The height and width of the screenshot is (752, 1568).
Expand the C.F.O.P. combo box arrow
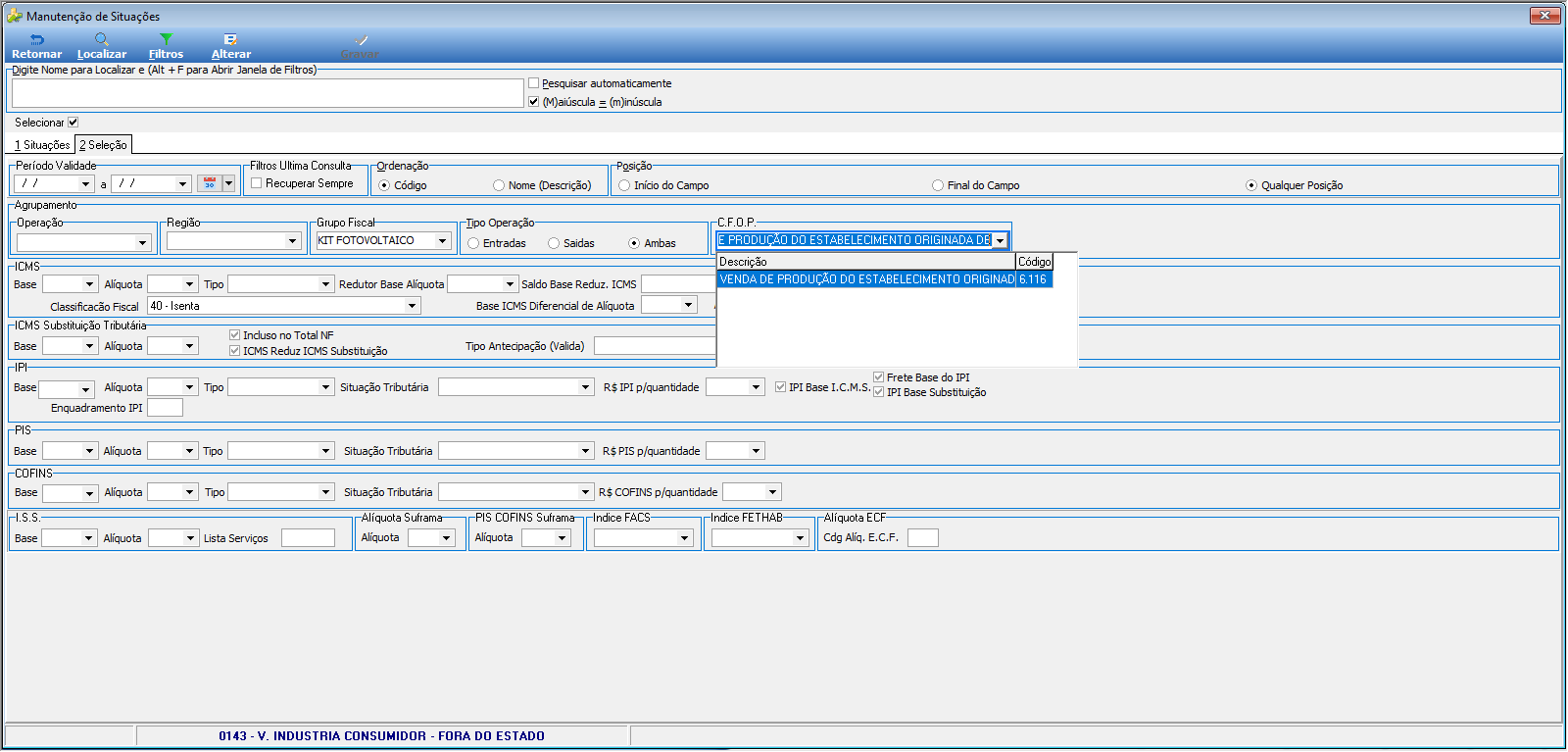click(1000, 240)
